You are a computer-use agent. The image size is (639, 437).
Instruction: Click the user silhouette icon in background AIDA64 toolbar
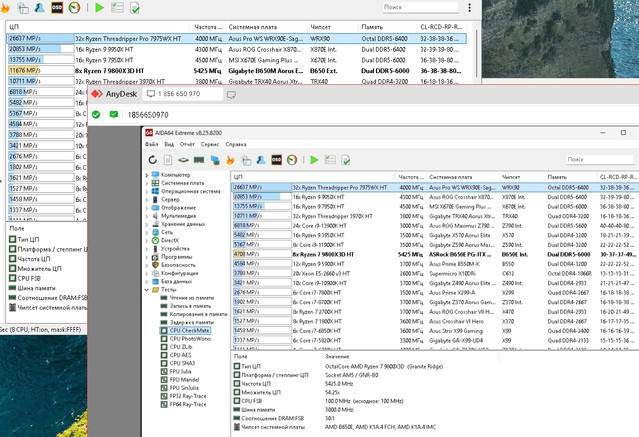[x=40, y=7]
